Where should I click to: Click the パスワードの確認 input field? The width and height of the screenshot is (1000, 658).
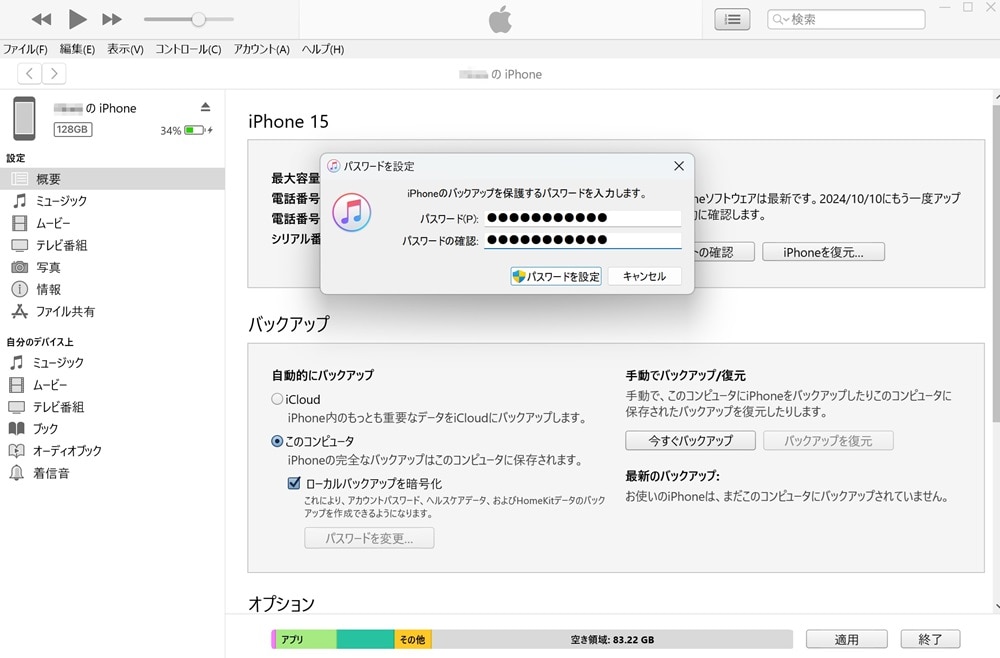click(x=582, y=240)
